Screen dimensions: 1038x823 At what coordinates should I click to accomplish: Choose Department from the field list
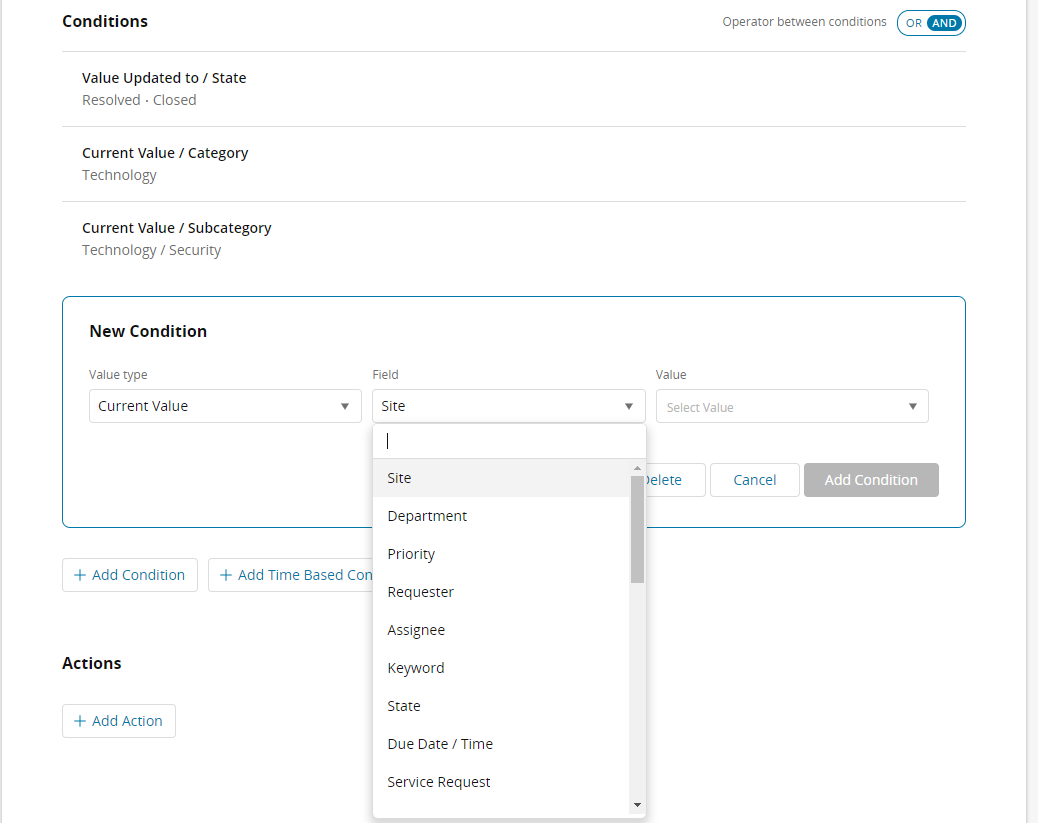tap(427, 516)
